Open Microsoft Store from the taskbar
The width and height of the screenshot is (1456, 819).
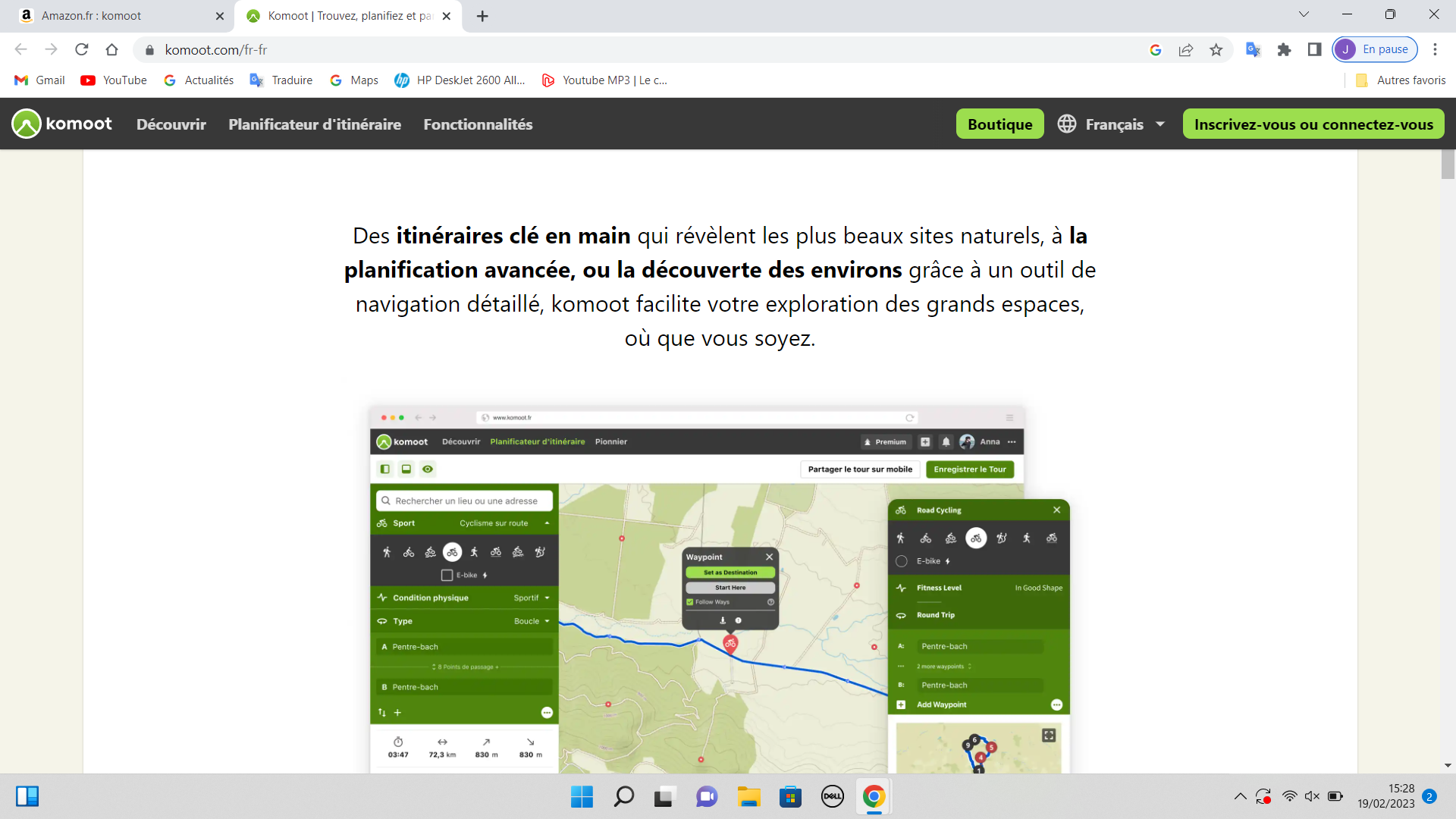790,797
